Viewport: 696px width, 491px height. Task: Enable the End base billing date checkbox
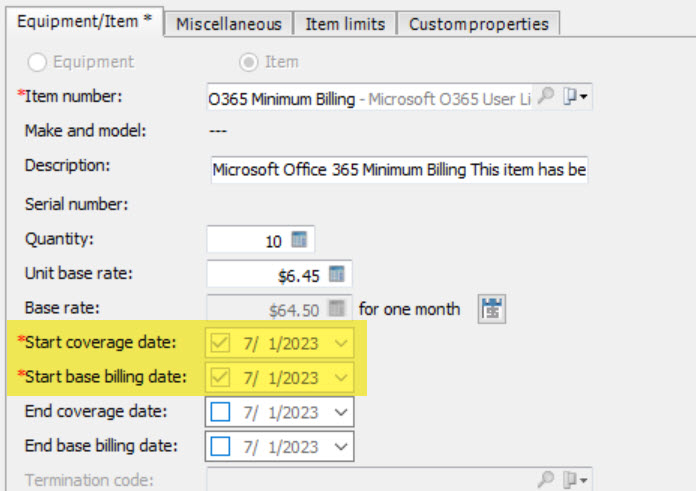[220, 446]
